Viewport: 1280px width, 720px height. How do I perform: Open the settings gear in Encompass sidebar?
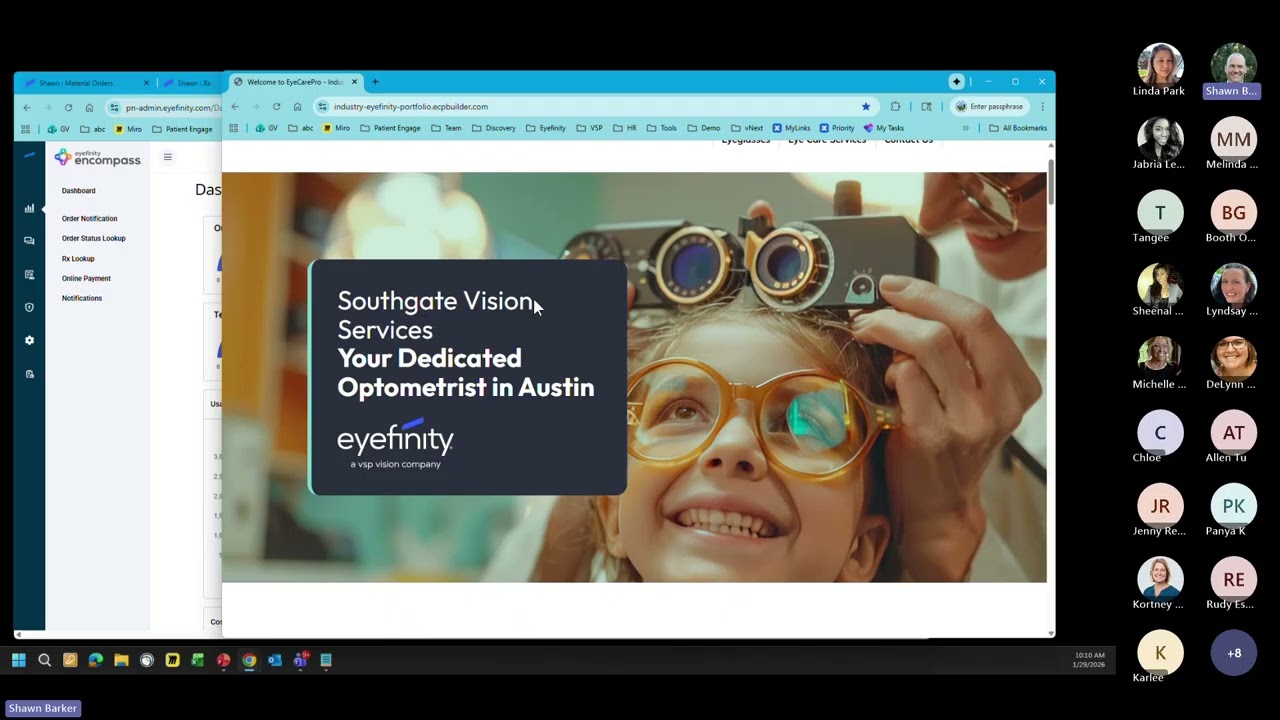point(29,341)
